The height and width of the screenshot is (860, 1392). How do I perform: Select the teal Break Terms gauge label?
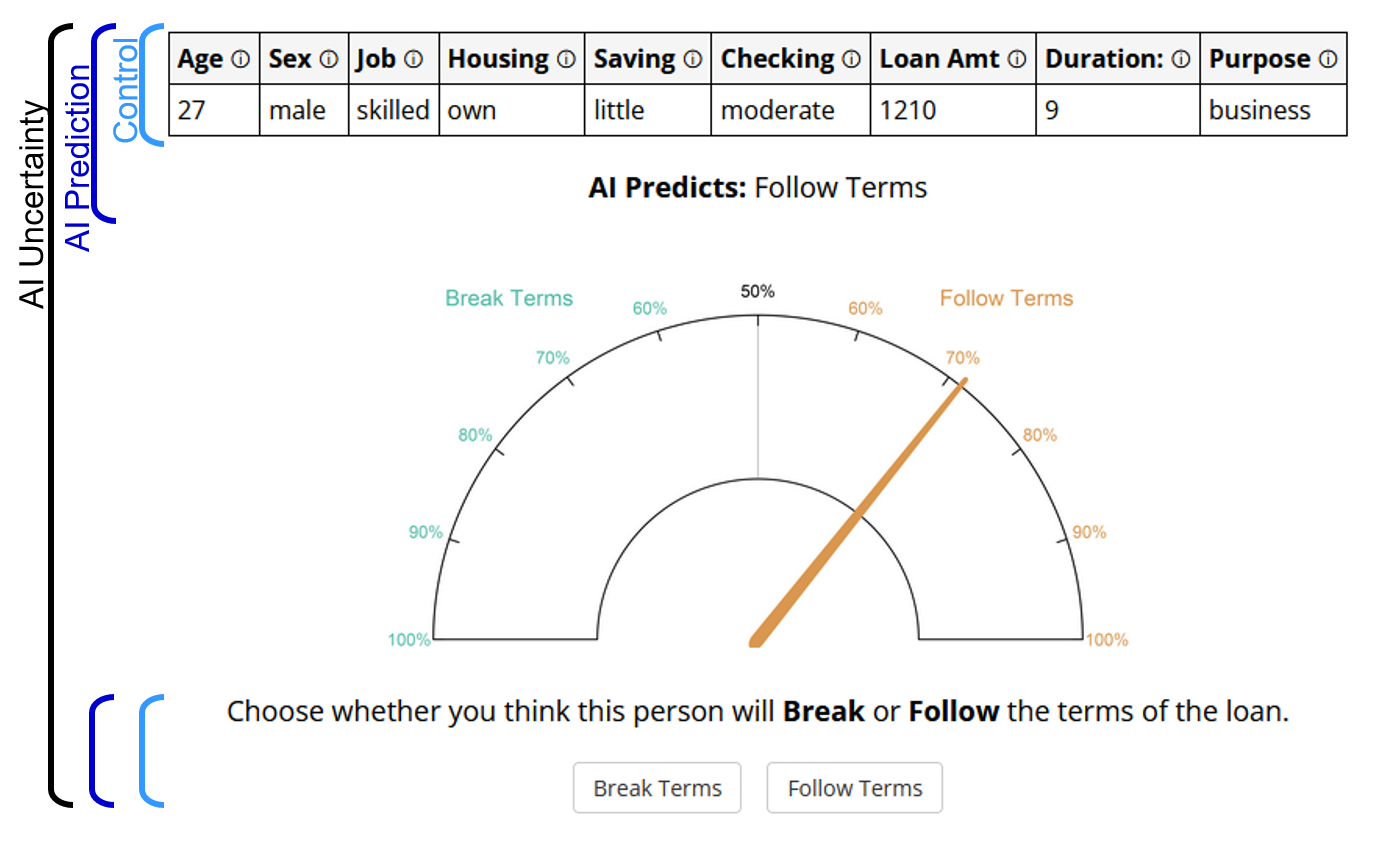pos(509,298)
